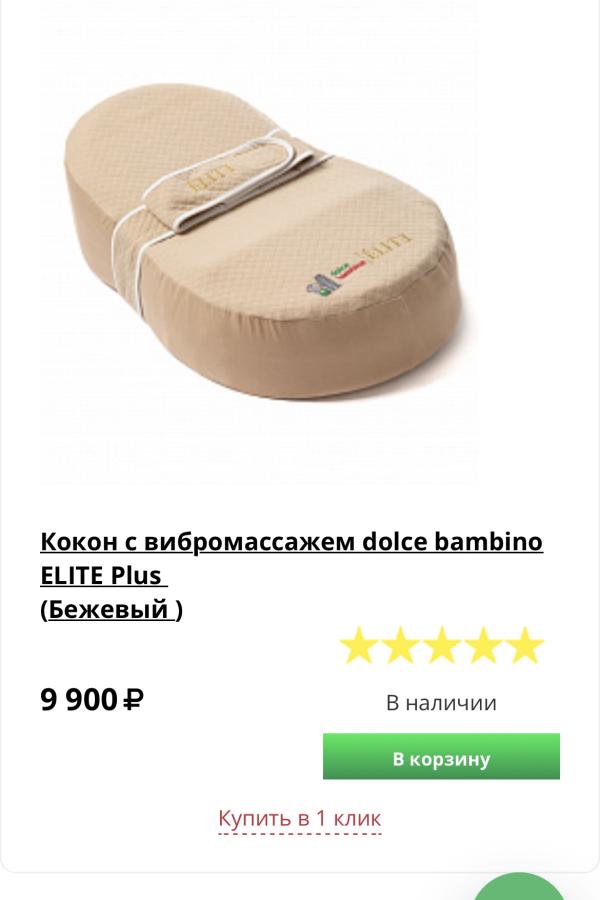Click the ruble currency sign
Image resolution: width=600 pixels, height=900 pixels.
133,700
